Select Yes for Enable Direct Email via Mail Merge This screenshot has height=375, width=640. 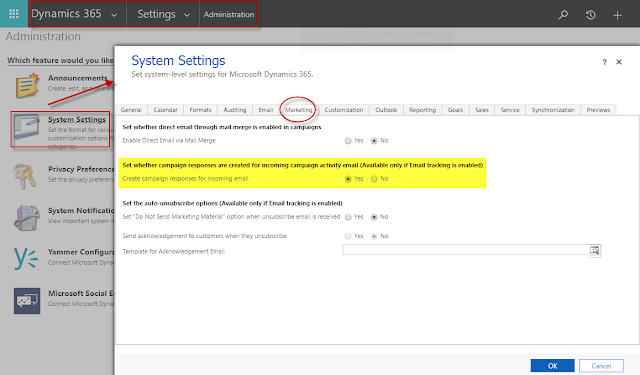click(x=348, y=141)
